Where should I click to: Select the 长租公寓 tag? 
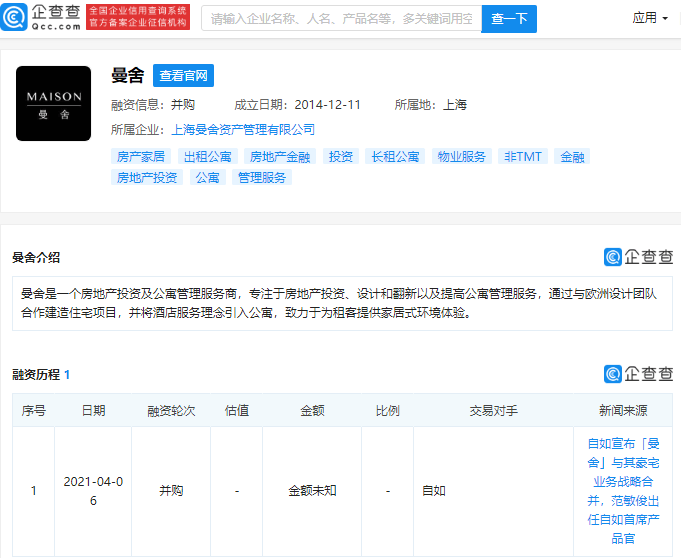click(x=395, y=157)
